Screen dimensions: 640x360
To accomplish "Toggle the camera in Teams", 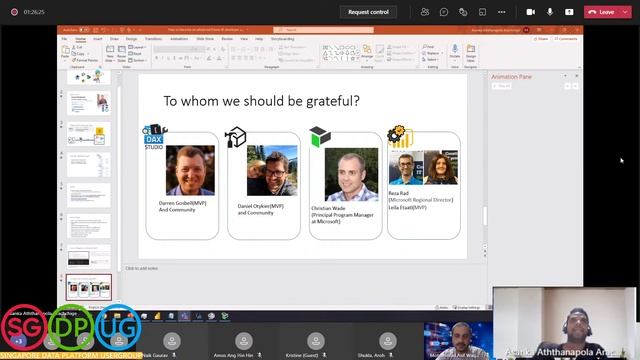I will [531, 12].
